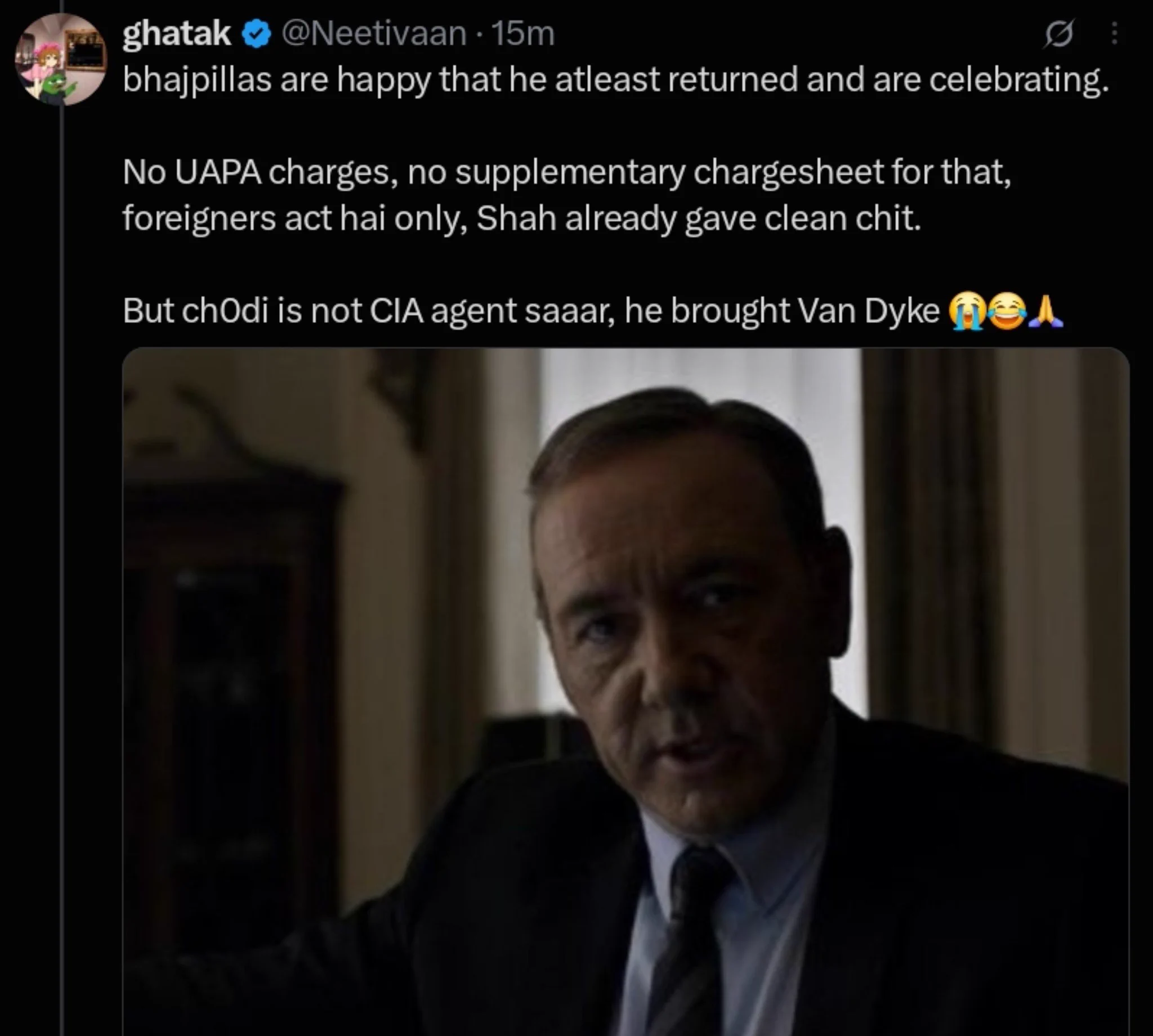Click the Grok slashed-circle icon
Viewport: 1153px width, 1036px height.
pyautogui.click(x=1058, y=35)
